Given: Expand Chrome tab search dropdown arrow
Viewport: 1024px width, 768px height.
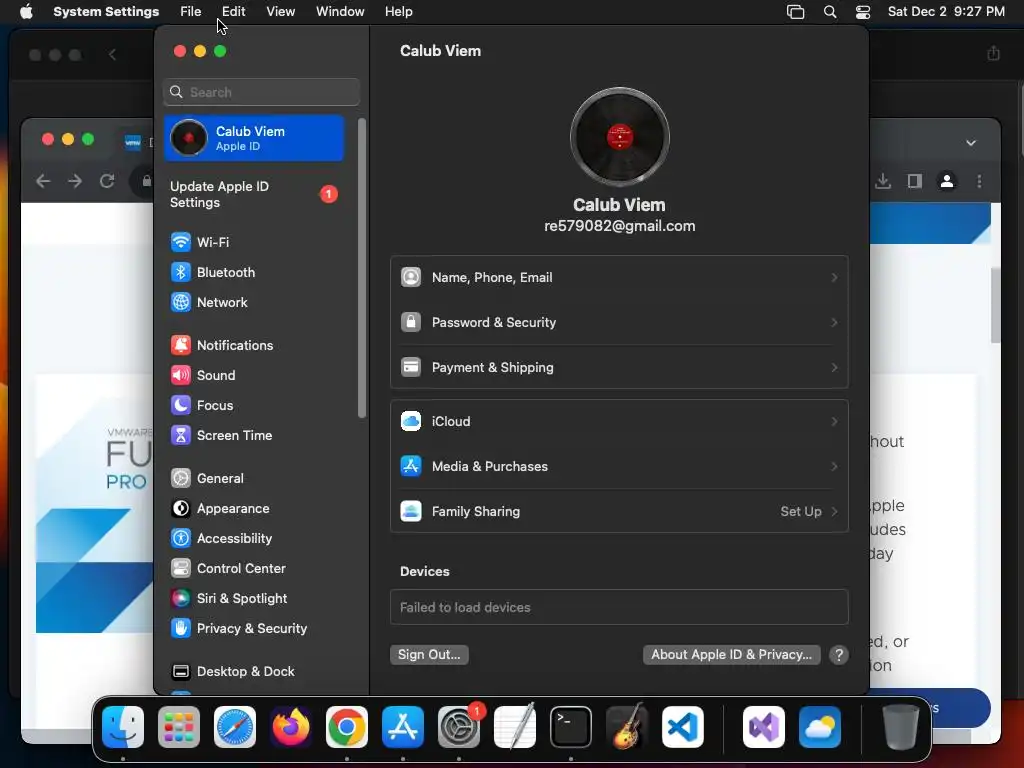Looking at the screenshot, I should (971, 143).
